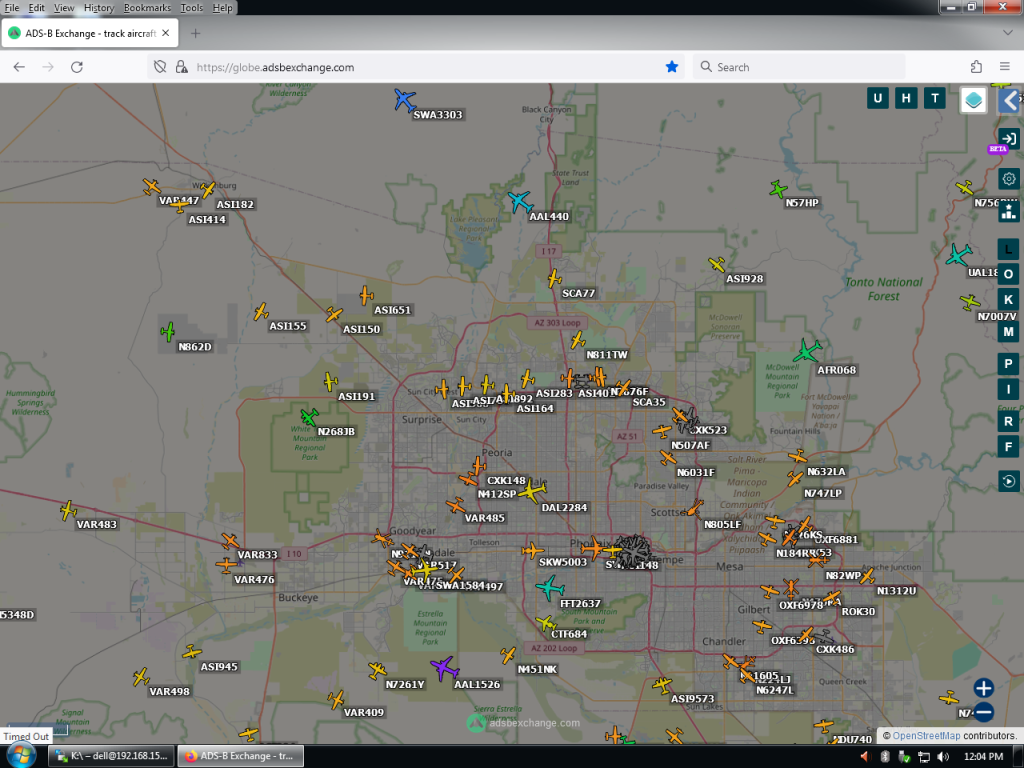The height and width of the screenshot is (768, 1024).
Task: Toggle the F button in the sidebar
Action: click(1008, 447)
